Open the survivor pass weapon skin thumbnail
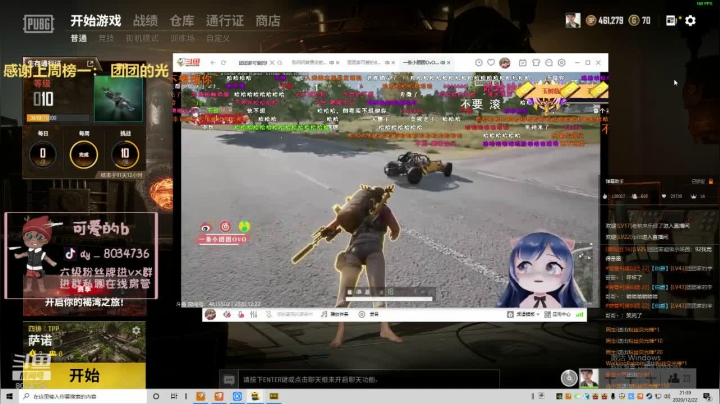Viewport: 720px width, 404px height. click(118, 98)
